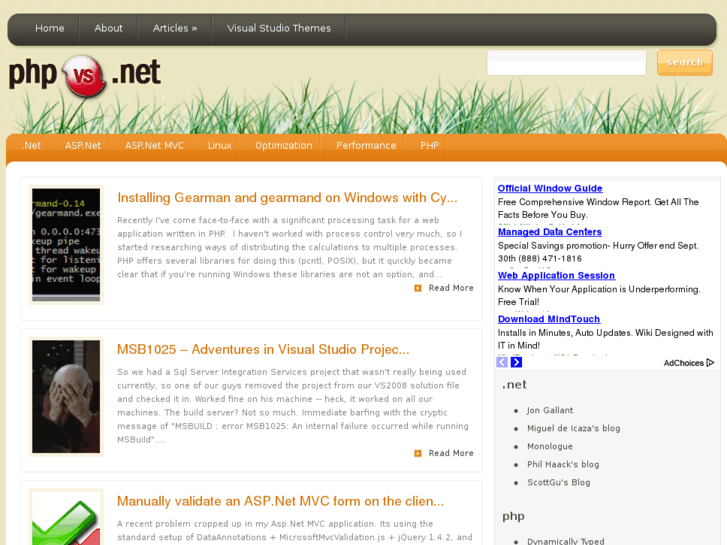Open the Web Application Session ad link
This screenshot has height=545, width=727.
(556, 276)
